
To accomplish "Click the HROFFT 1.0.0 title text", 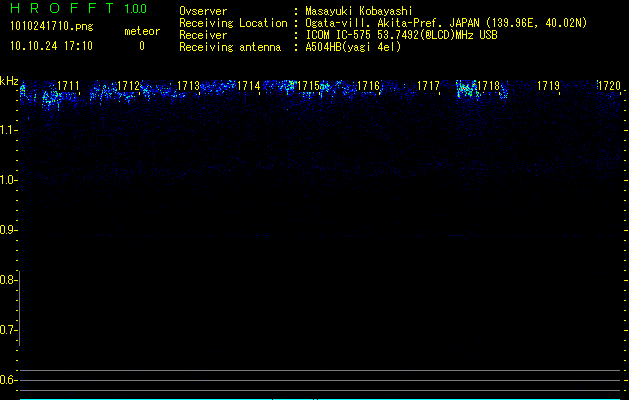I will (x=79, y=8).
